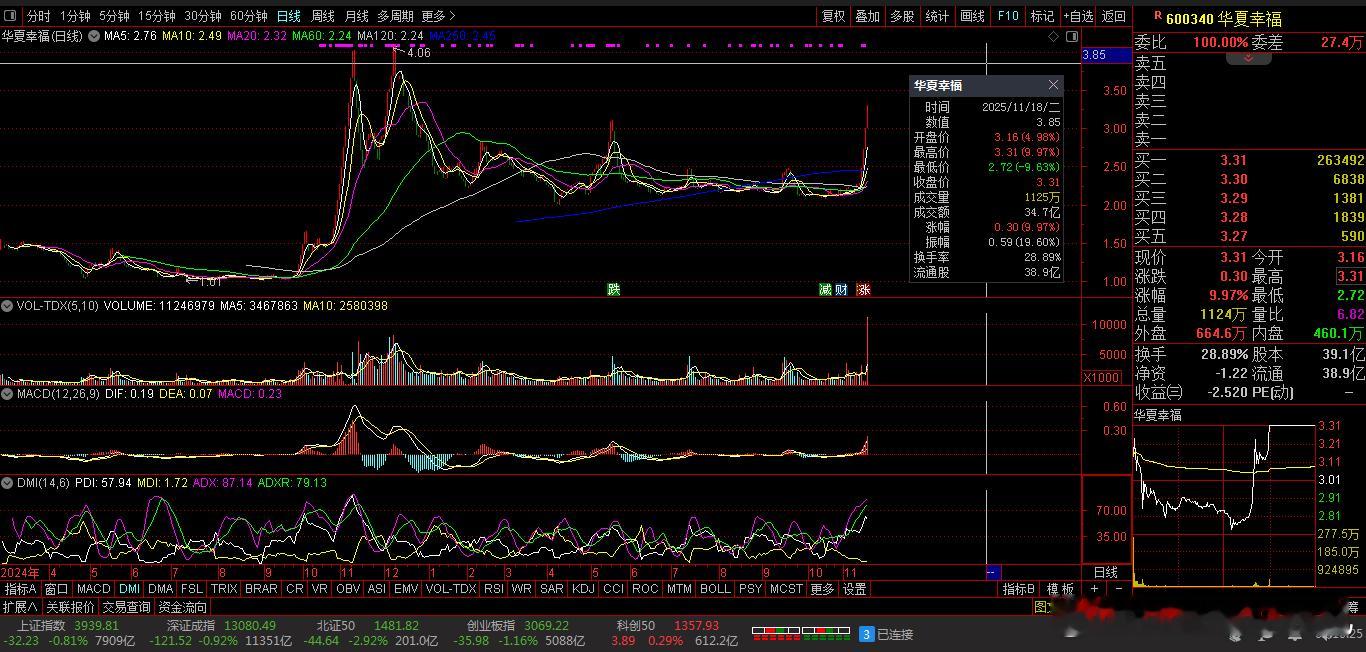Viewport: 1366px width, 652px height.
Task: Toggle the right panel icon above the chart
Action: coord(1072,36)
